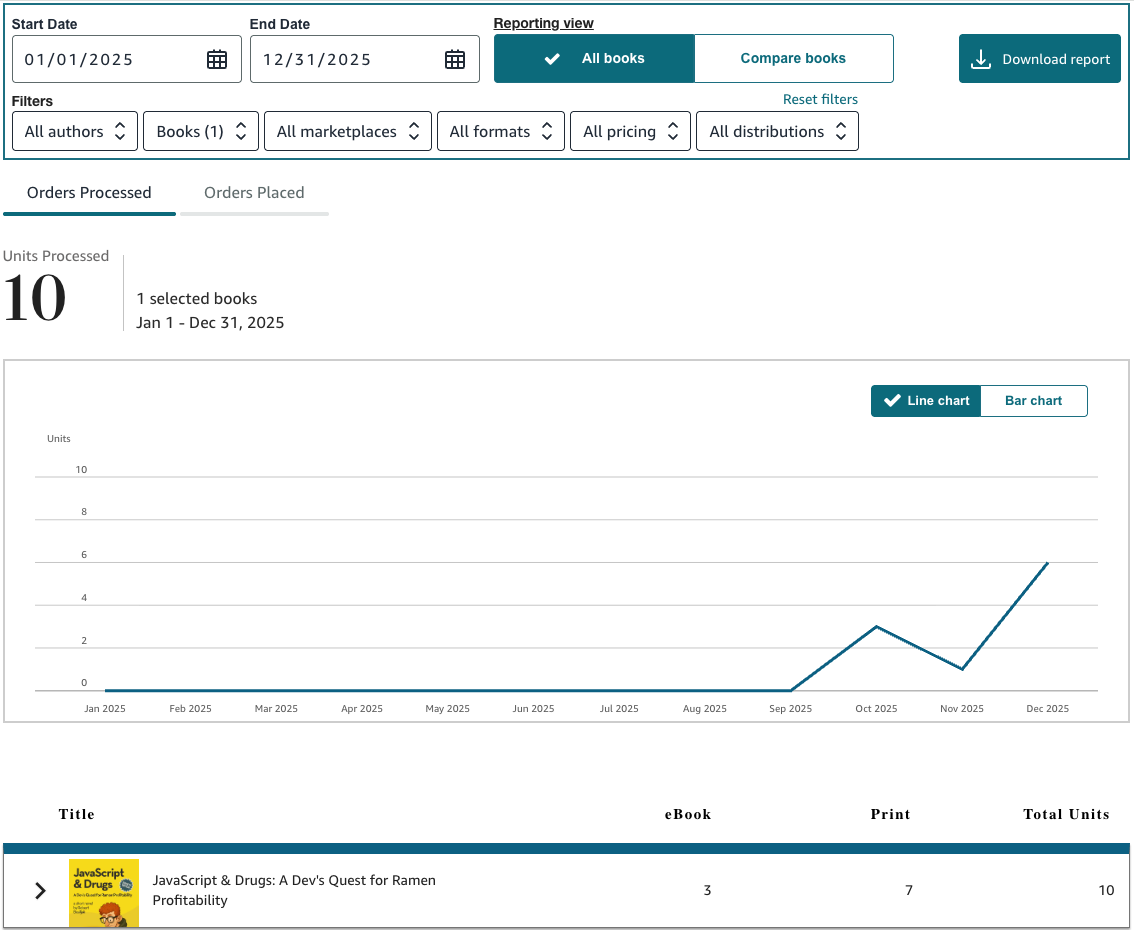
Task: Click the download arrow icon in Download report
Action: (x=981, y=59)
